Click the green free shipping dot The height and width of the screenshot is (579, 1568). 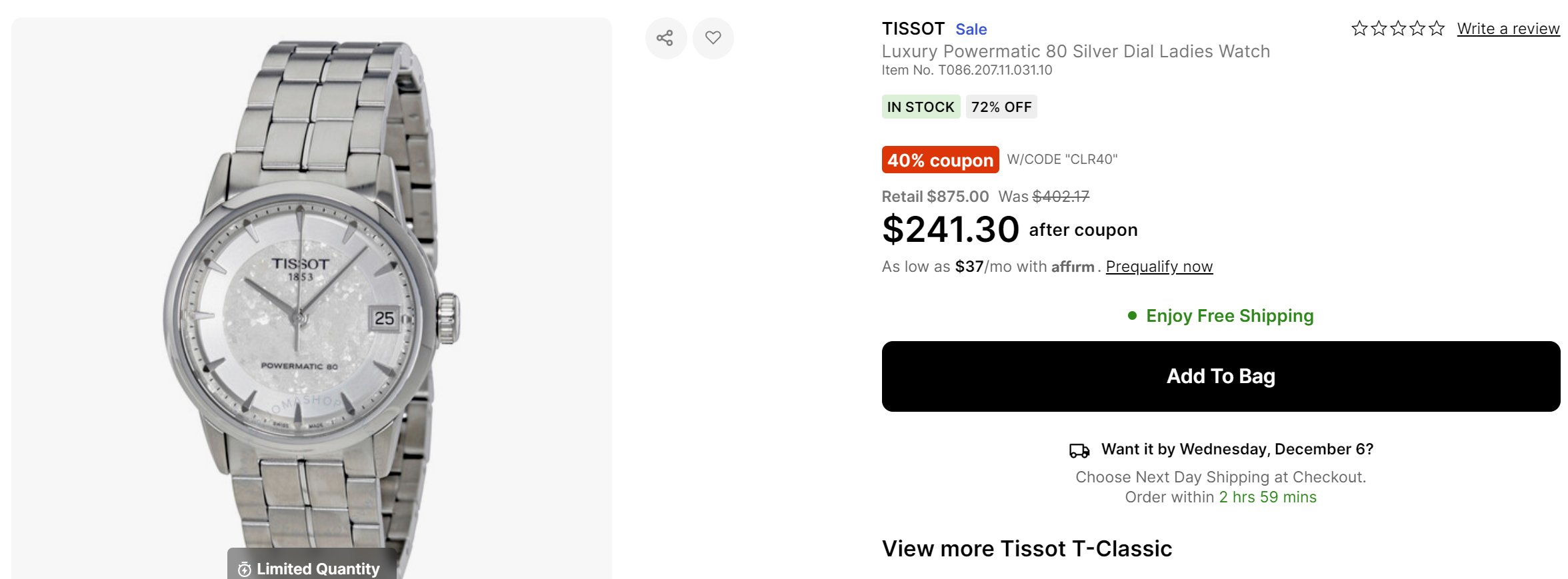(x=1132, y=316)
